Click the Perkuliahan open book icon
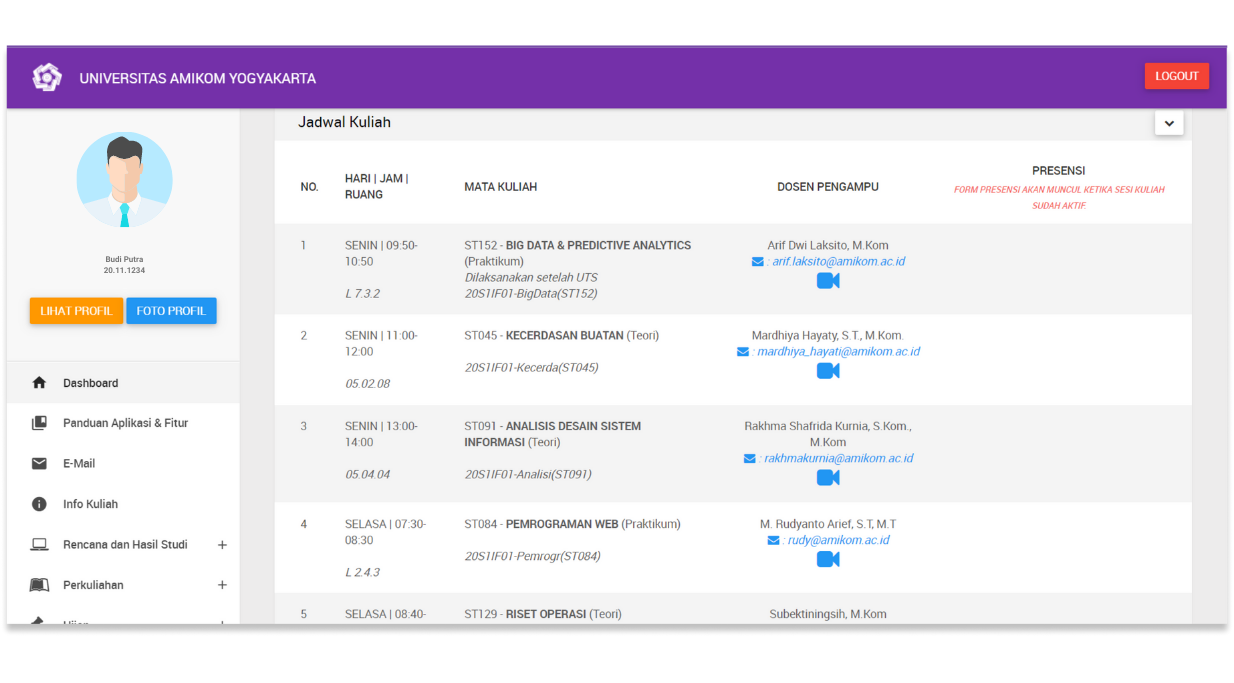 click(39, 586)
